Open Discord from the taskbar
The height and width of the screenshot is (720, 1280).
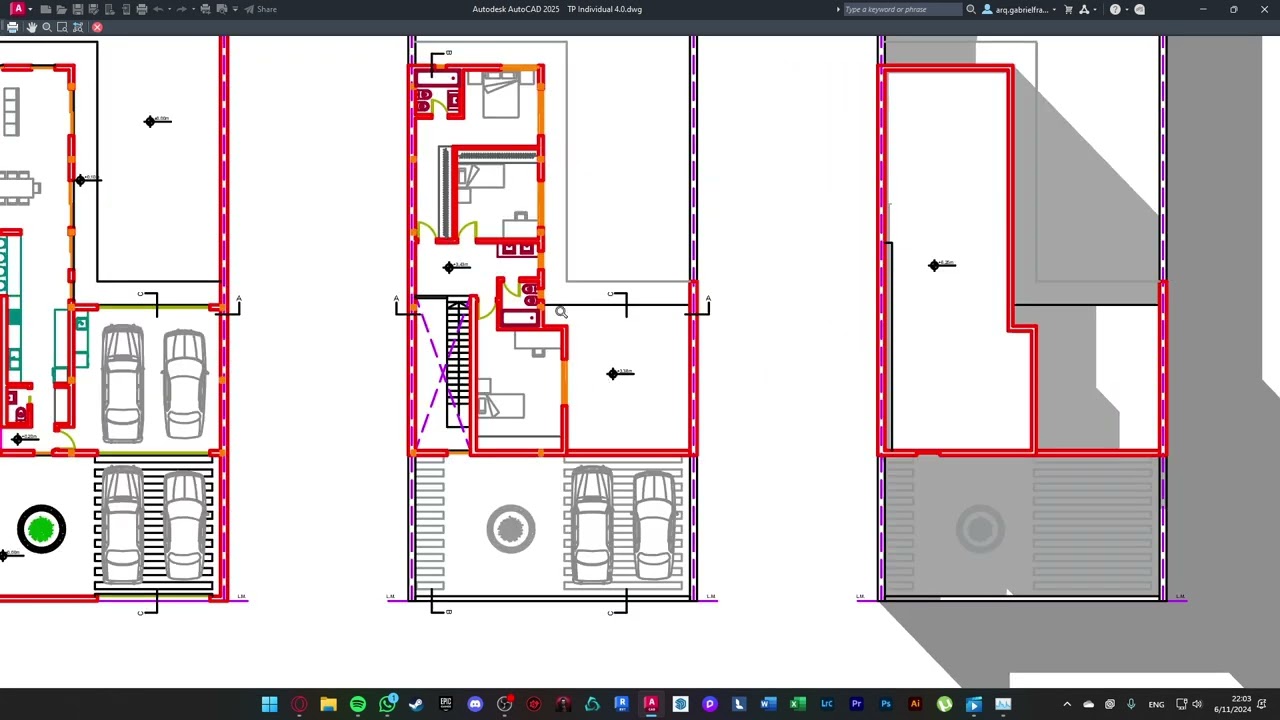475,704
